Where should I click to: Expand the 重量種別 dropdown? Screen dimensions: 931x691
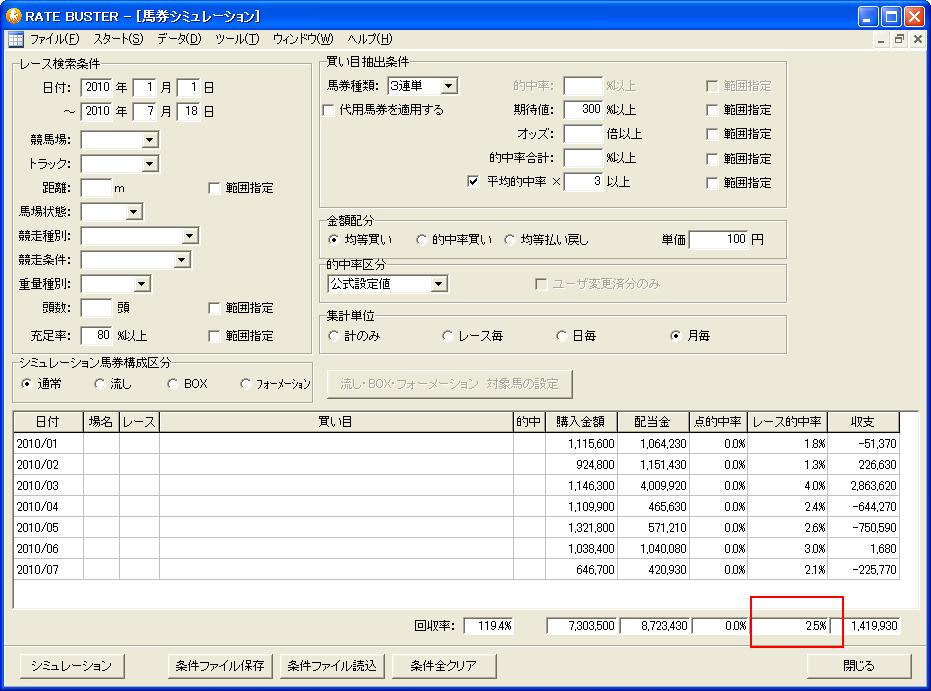click(x=142, y=284)
